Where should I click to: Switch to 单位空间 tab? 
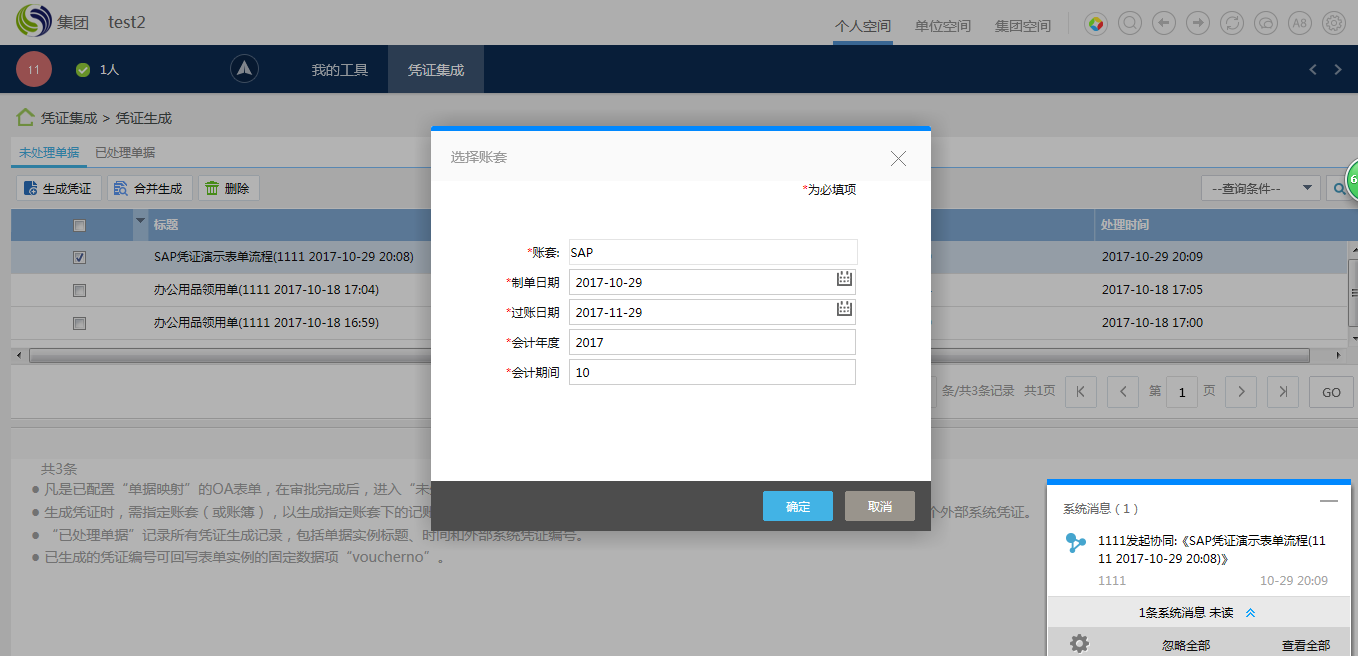tap(943, 26)
